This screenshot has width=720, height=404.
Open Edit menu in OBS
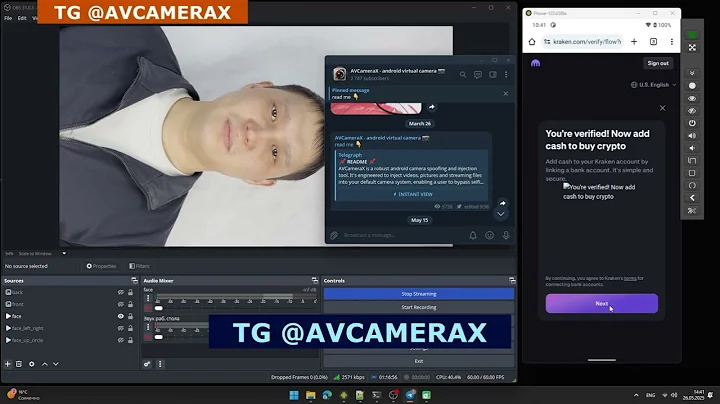22,18
